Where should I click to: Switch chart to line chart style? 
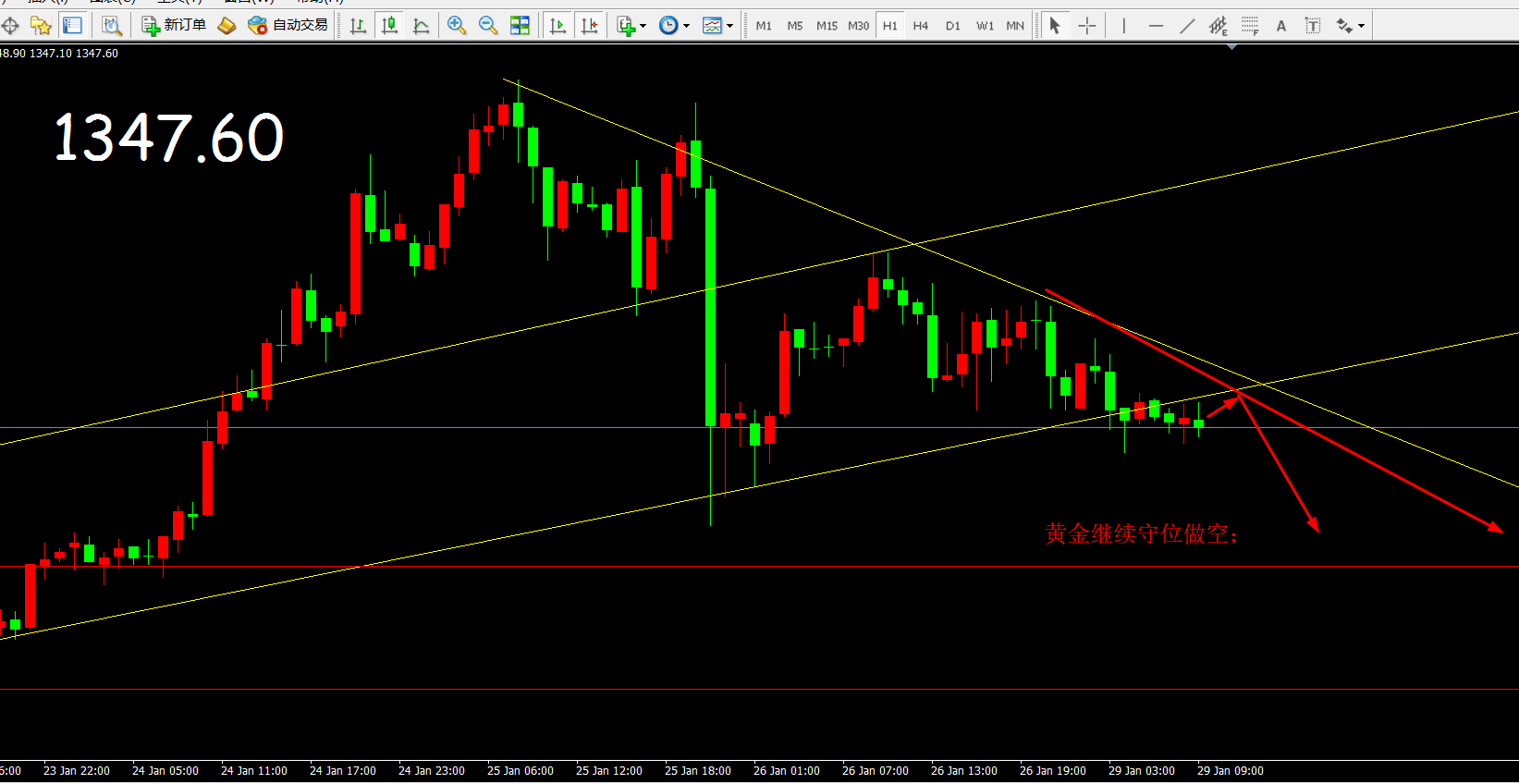422,26
